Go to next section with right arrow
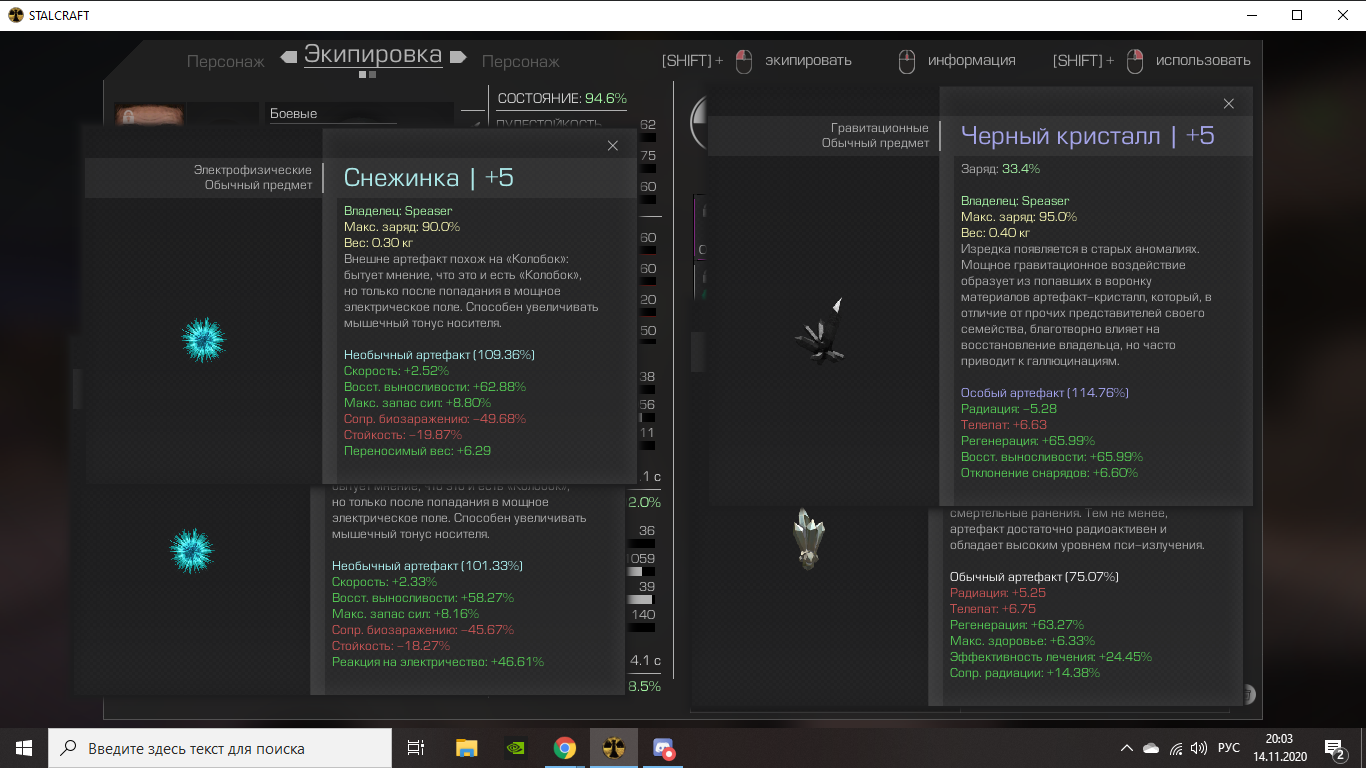 click(458, 57)
